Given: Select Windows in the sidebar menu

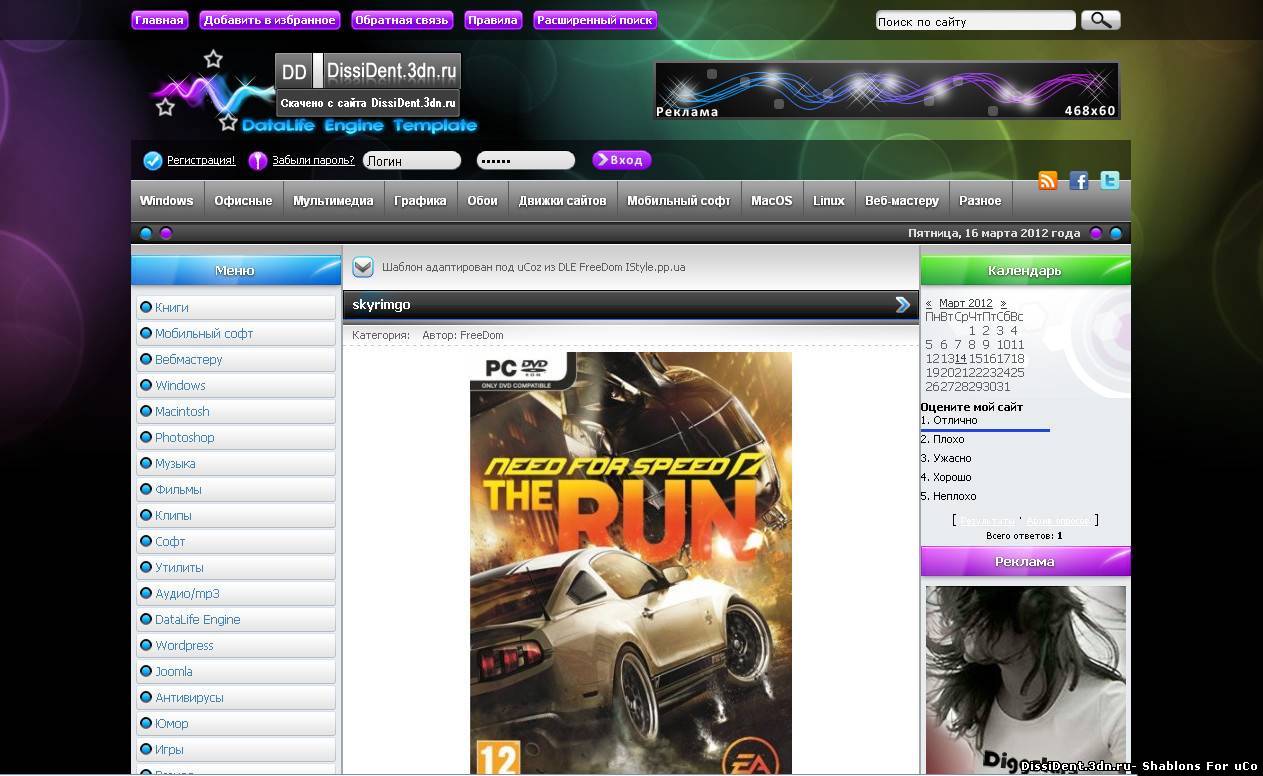Looking at the screenshot, I should click(236, 385).
